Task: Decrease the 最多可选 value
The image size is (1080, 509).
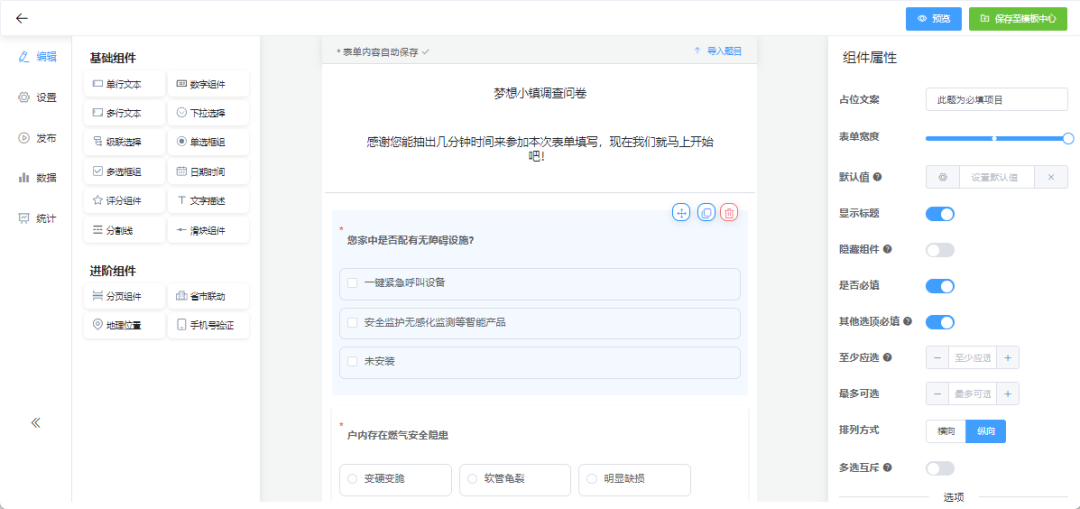Action: tap(937, 394)
